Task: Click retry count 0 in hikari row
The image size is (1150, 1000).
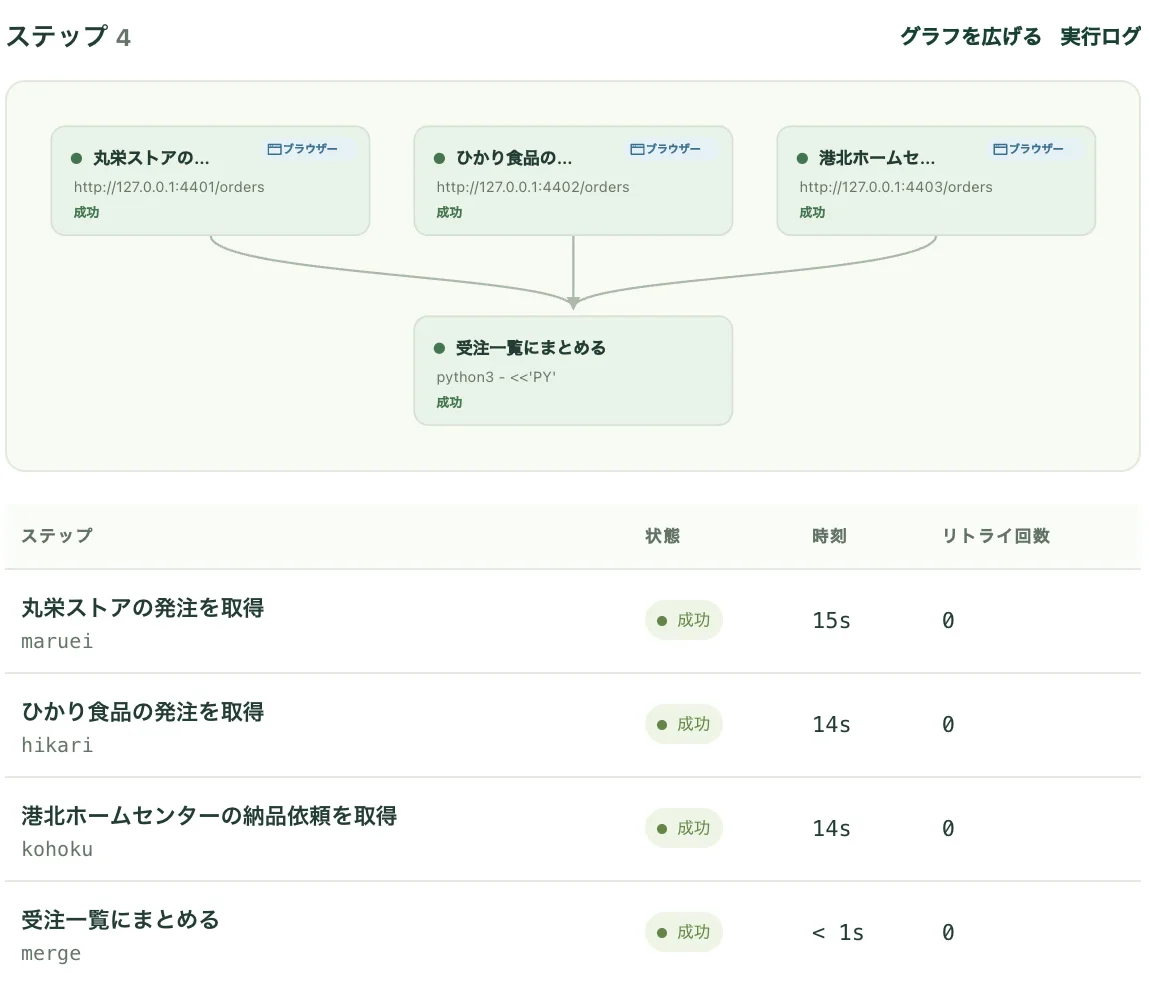Action: click(948, 725)
